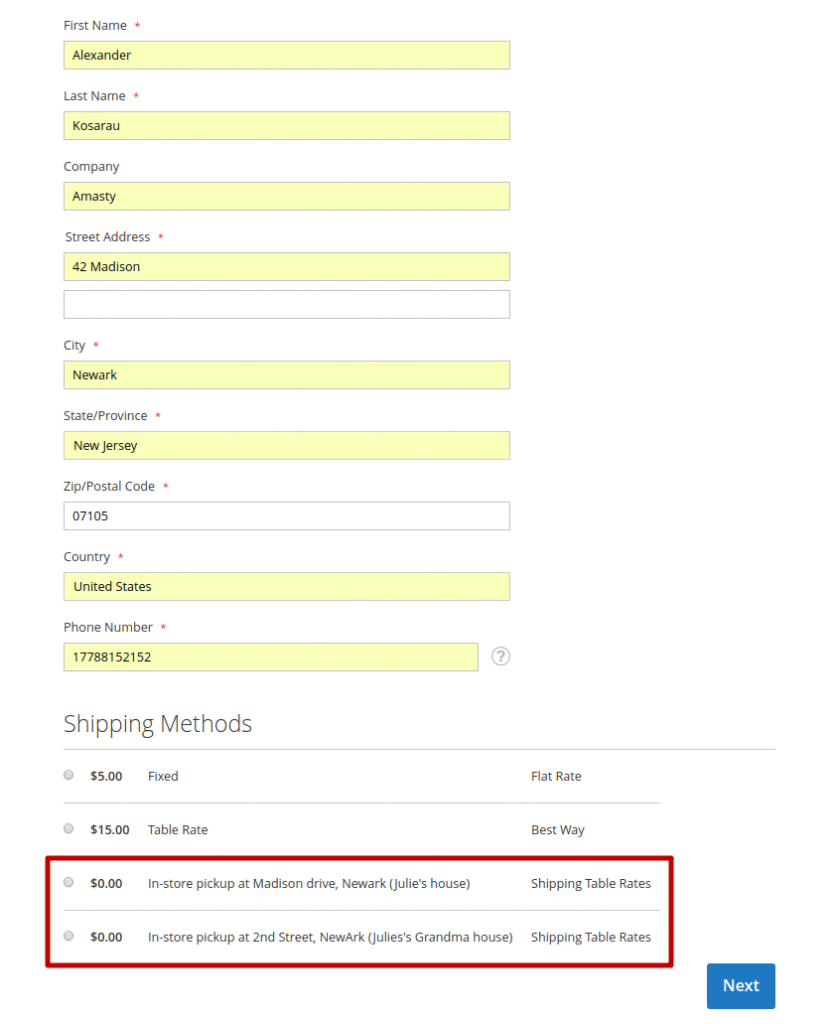Click the First Name field containing Alexander

pos(286,55)
